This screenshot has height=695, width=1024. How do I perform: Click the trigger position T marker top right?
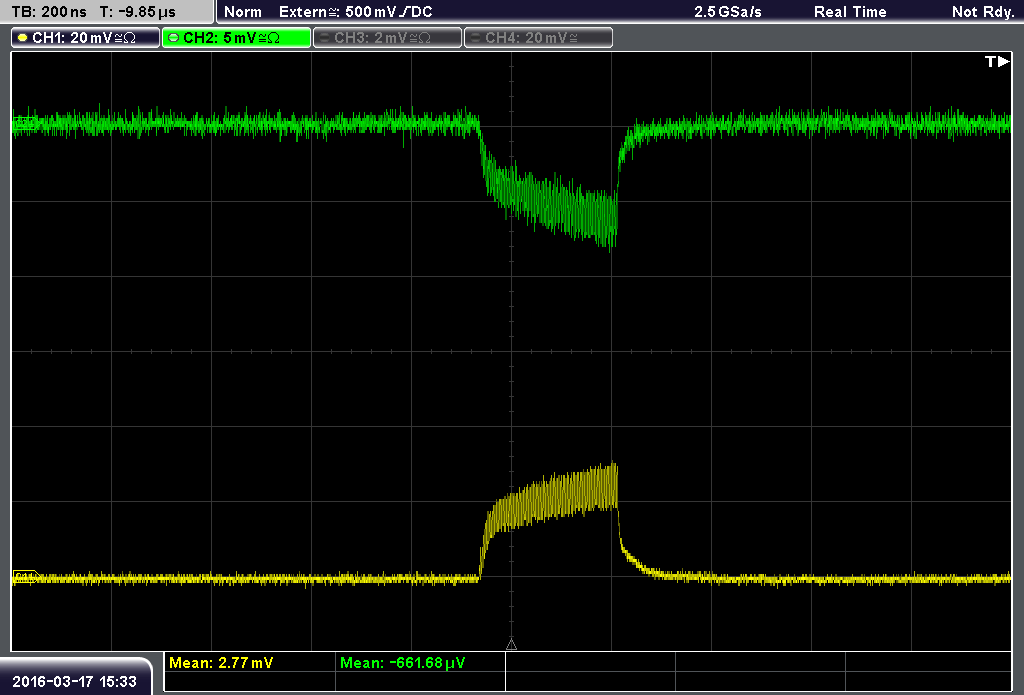point(997,61)
